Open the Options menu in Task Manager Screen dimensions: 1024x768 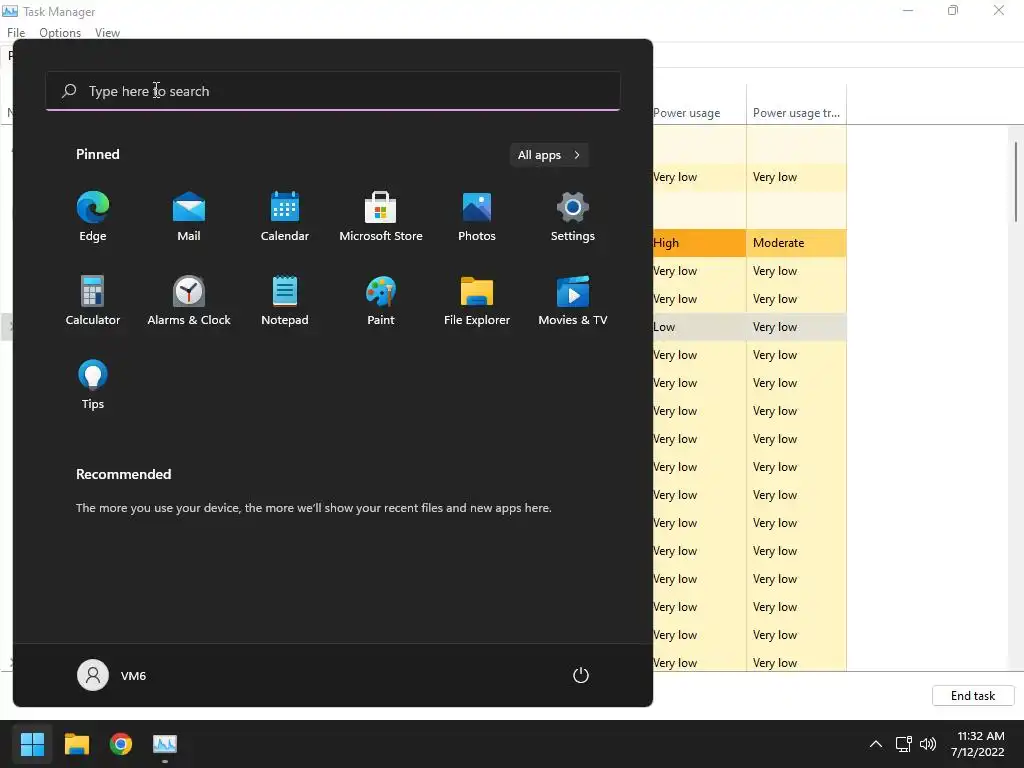(x=60, y=33)
